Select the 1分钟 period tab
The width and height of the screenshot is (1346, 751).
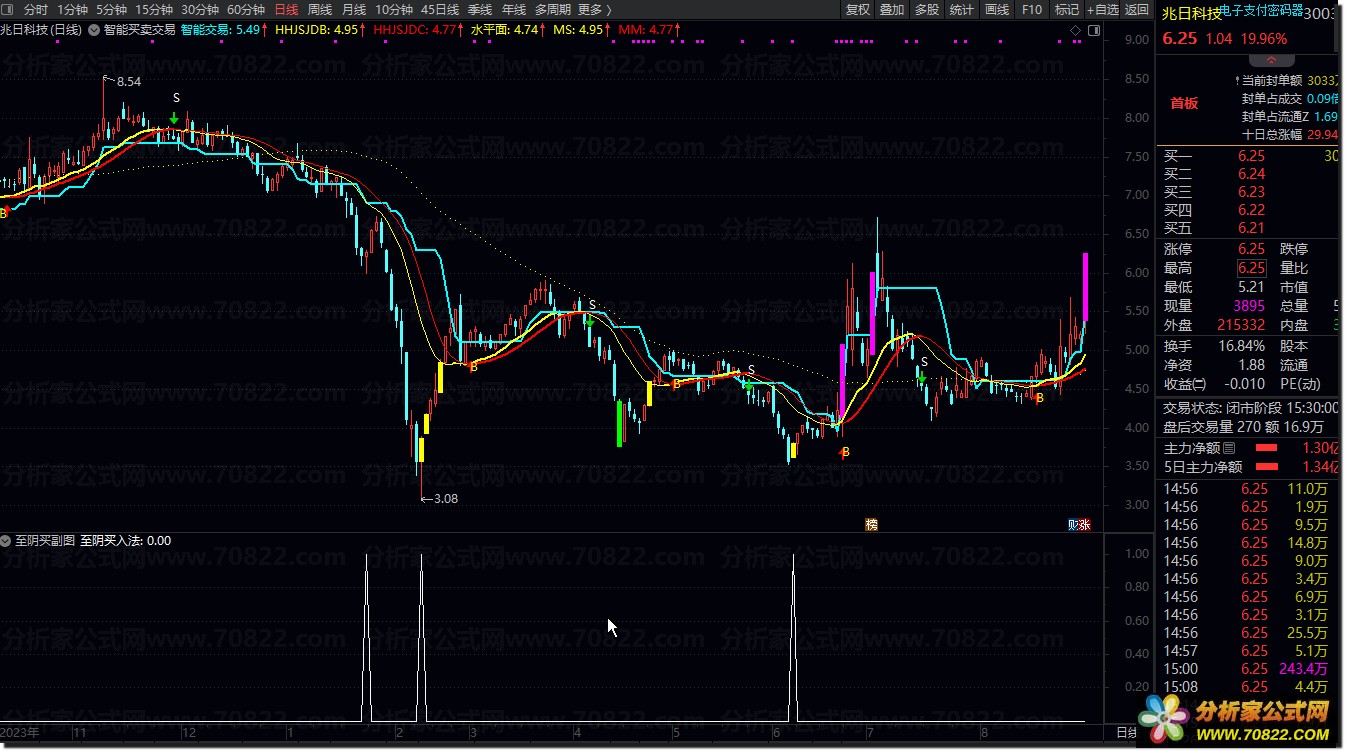[73, 9]
